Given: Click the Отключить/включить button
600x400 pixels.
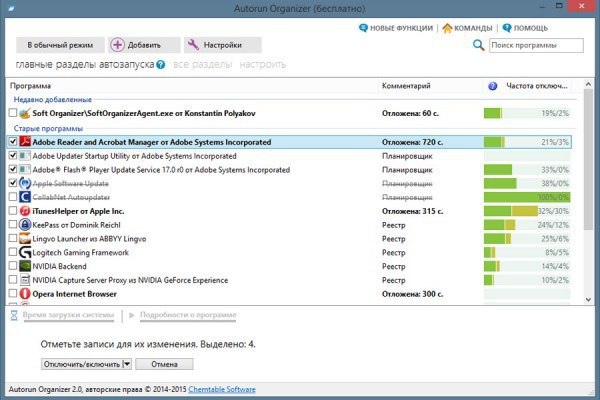Looking at the screenshot, I should [x=82, y=364].
